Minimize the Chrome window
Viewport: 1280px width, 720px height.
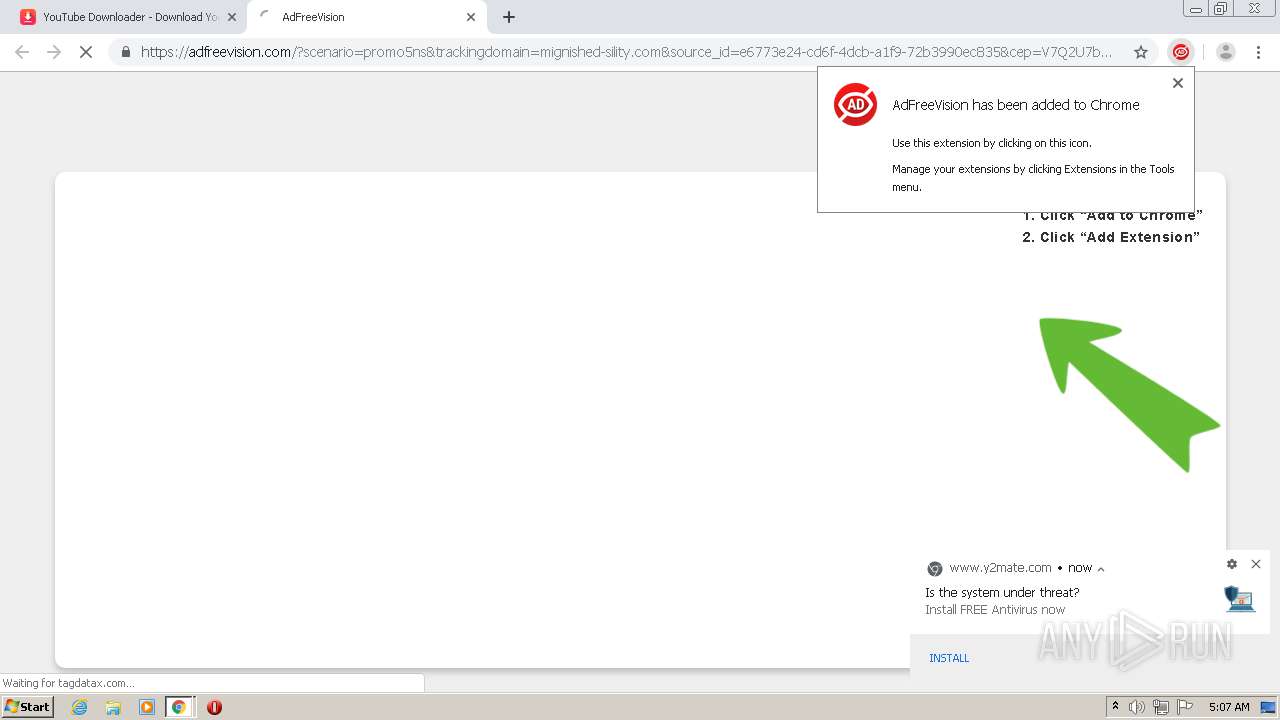point(1195,9)
